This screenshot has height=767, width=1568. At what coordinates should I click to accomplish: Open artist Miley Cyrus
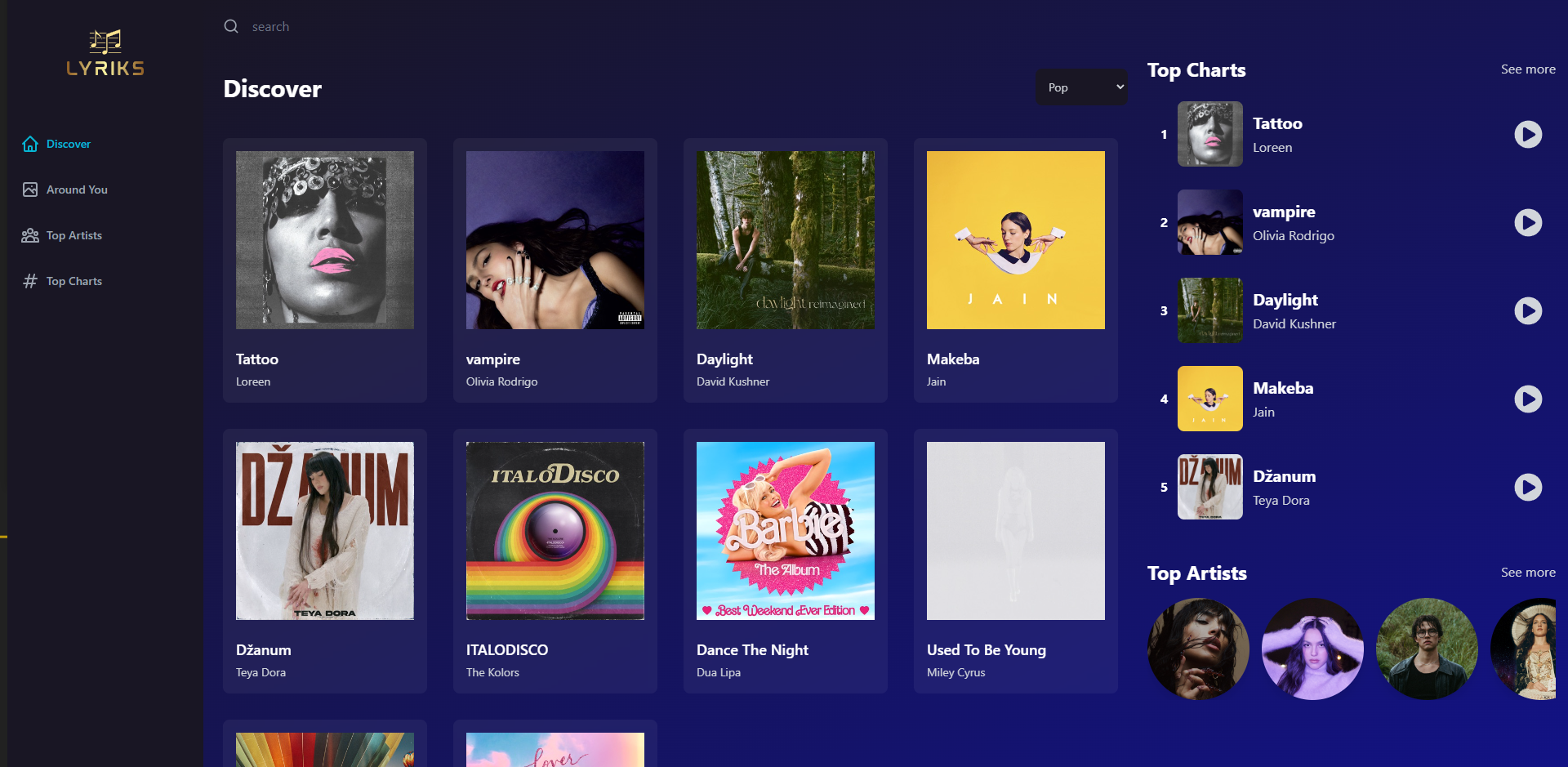[955, 672]
